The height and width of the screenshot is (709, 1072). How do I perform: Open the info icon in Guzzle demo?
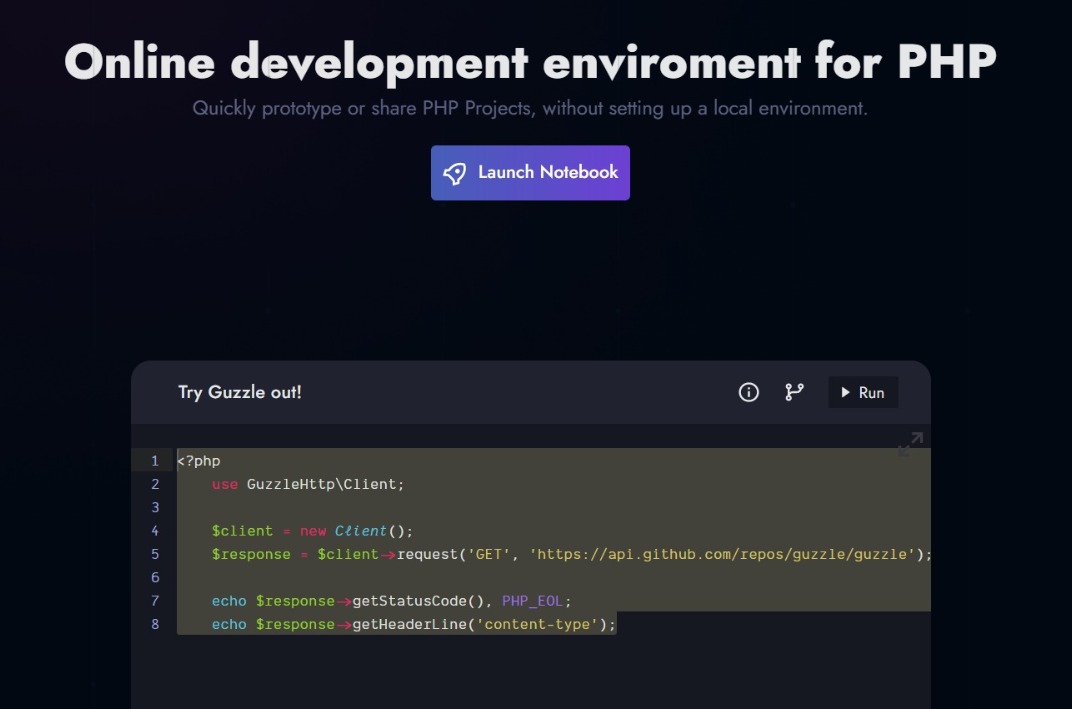tap(749, 392)
